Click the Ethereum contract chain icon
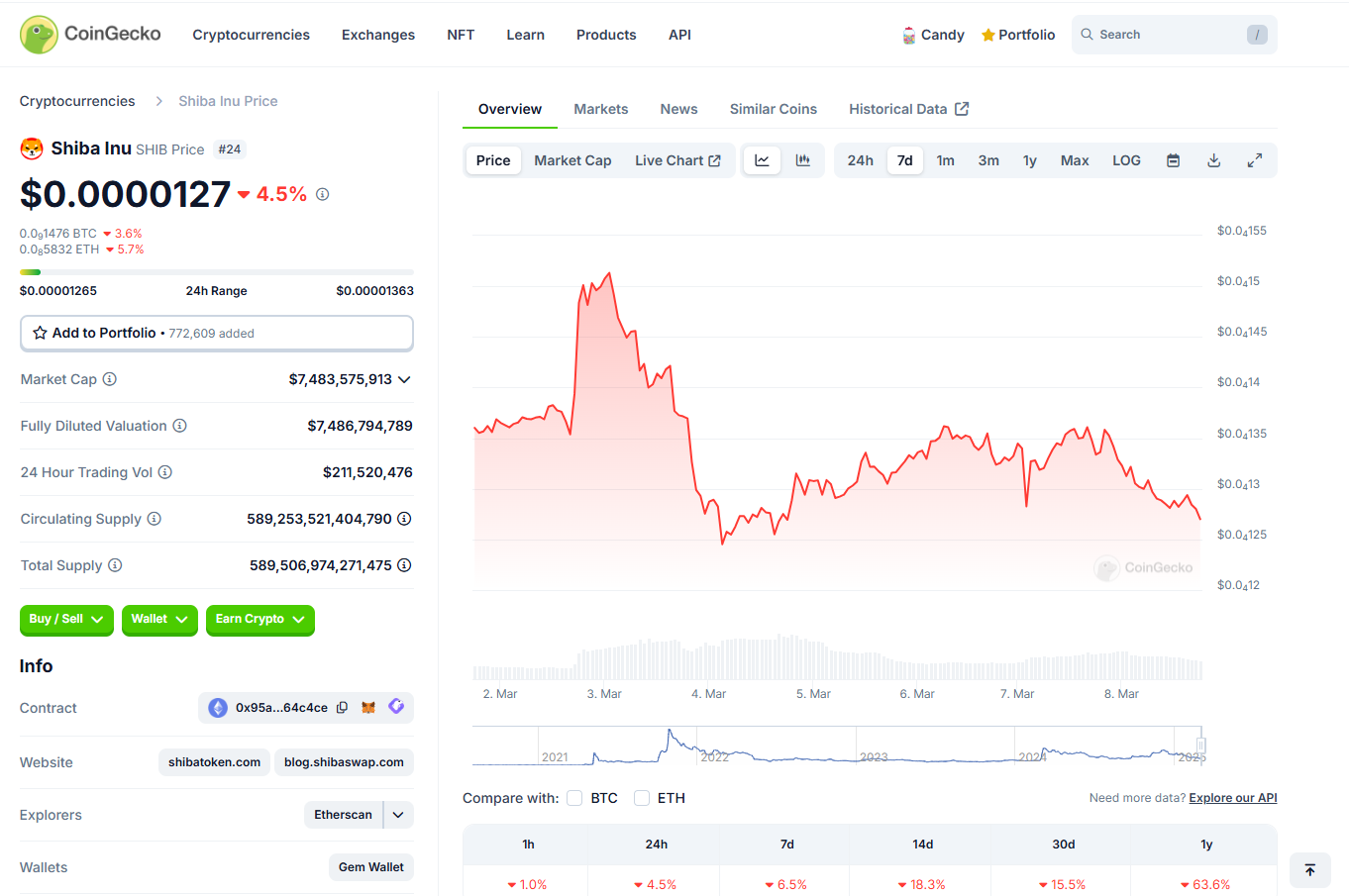 [x=218, y=708]
